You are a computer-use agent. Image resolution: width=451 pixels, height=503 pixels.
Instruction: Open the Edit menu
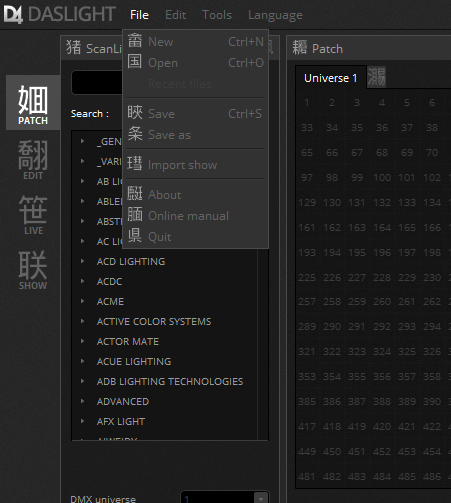pyautogui.click(x=175, y=15)
